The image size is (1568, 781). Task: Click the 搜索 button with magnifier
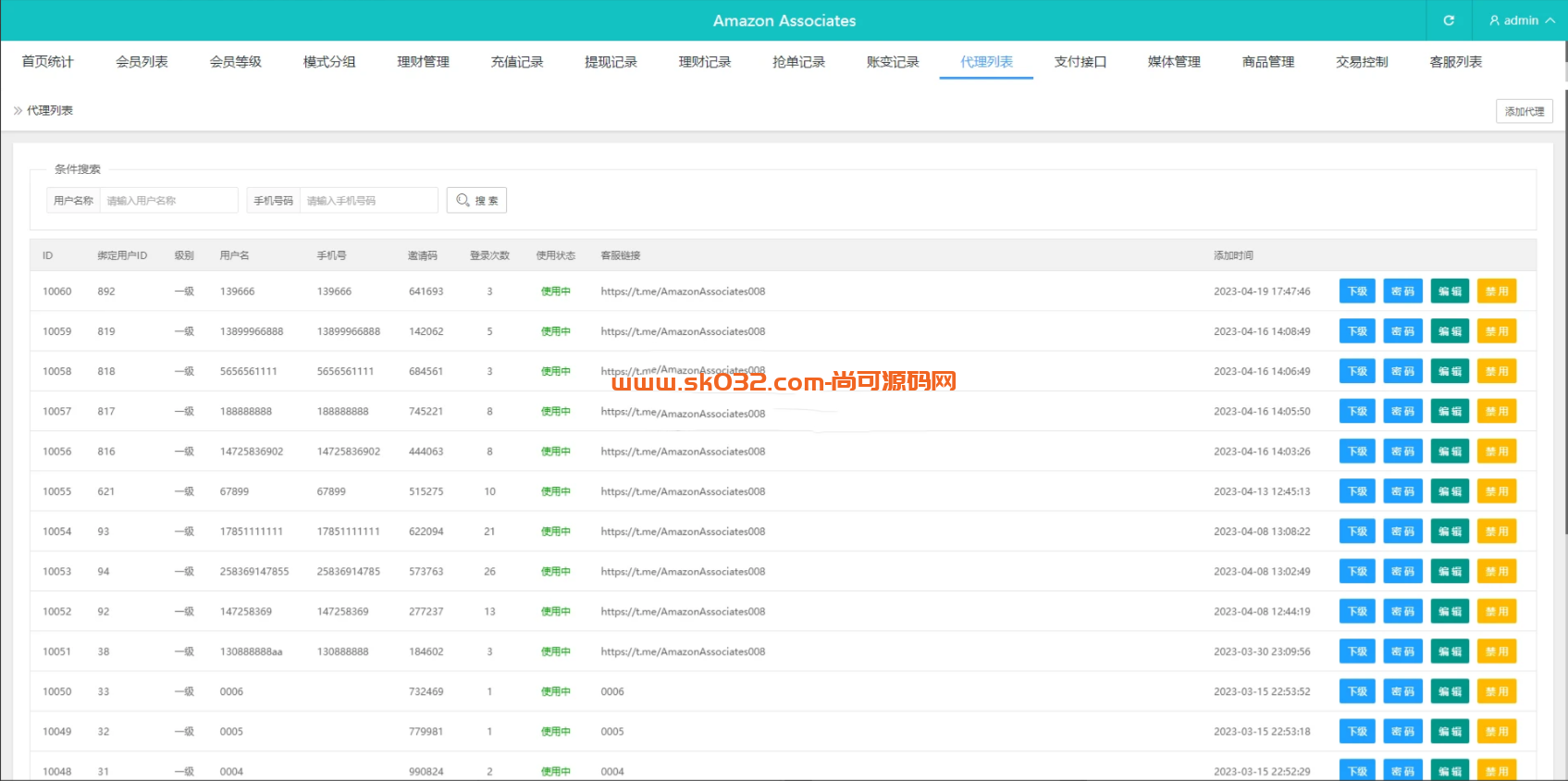click(x=476, y=200)
